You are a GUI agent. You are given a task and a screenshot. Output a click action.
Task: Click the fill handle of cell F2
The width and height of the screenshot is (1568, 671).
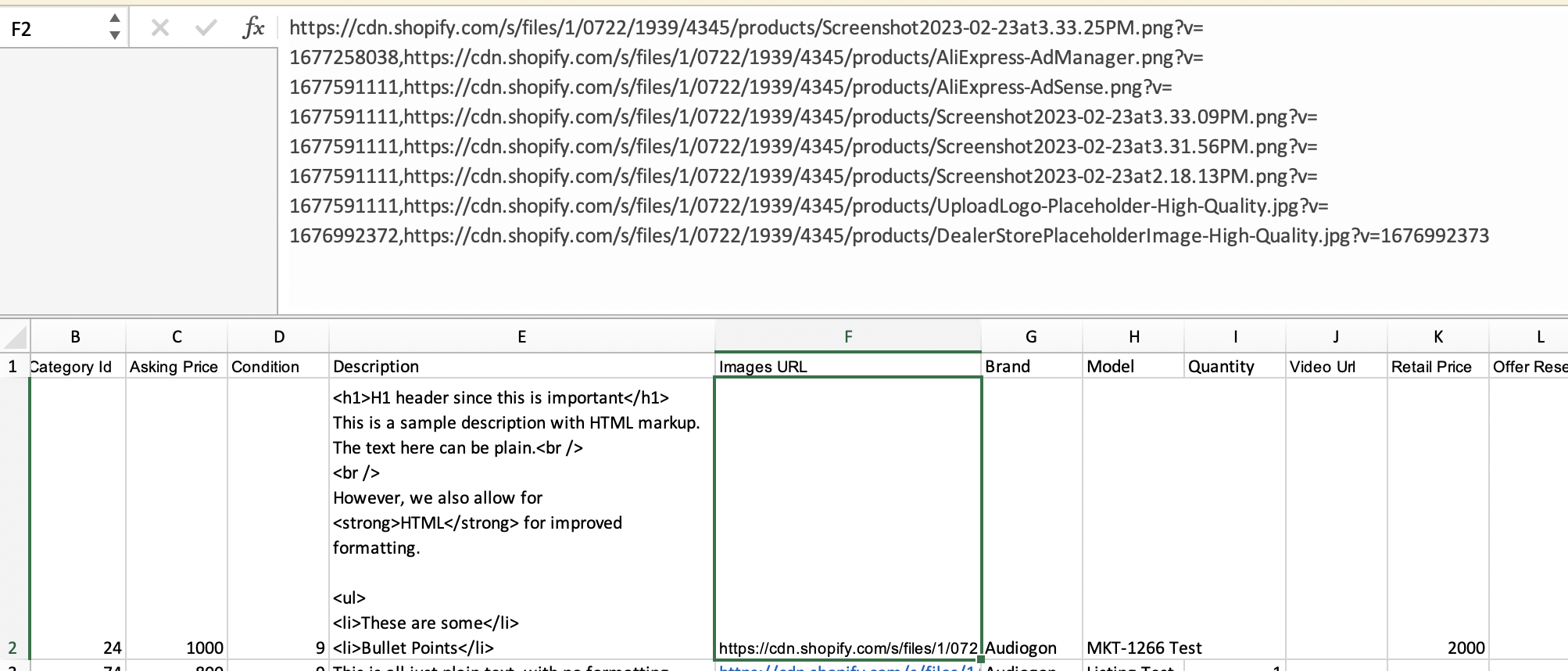pyautogui.click(x=981, y=659)
